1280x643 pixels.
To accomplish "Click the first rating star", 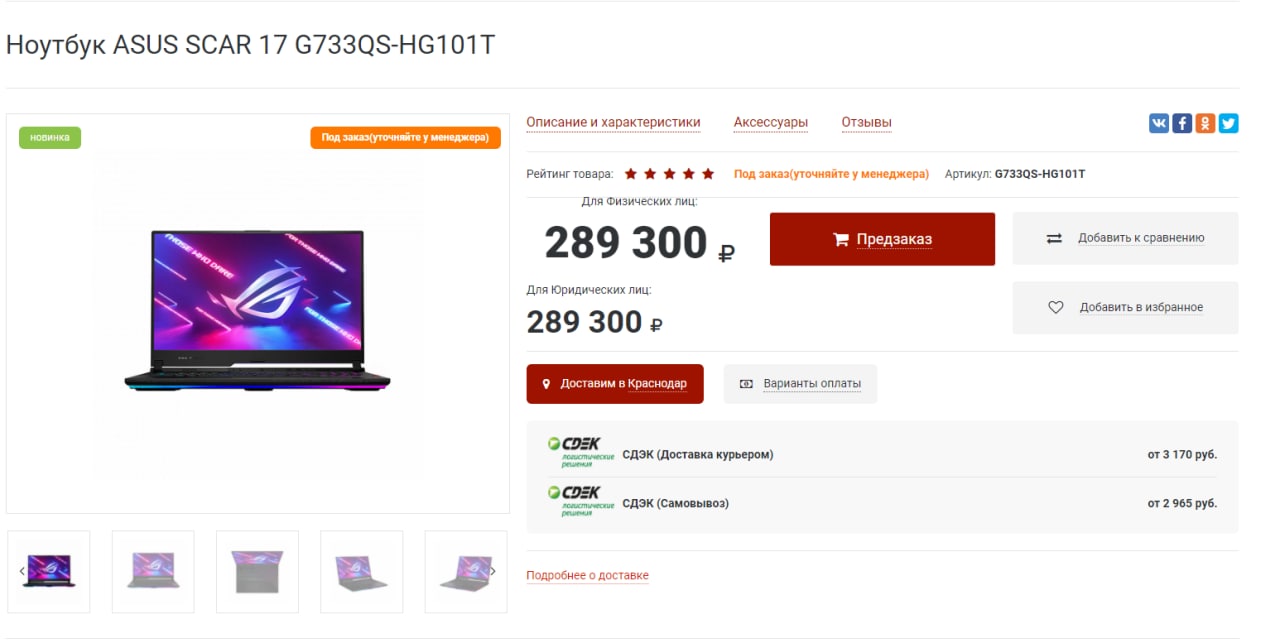I will 631,174.
